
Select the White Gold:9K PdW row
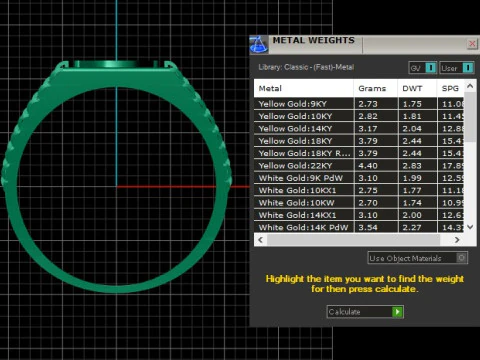359,178
